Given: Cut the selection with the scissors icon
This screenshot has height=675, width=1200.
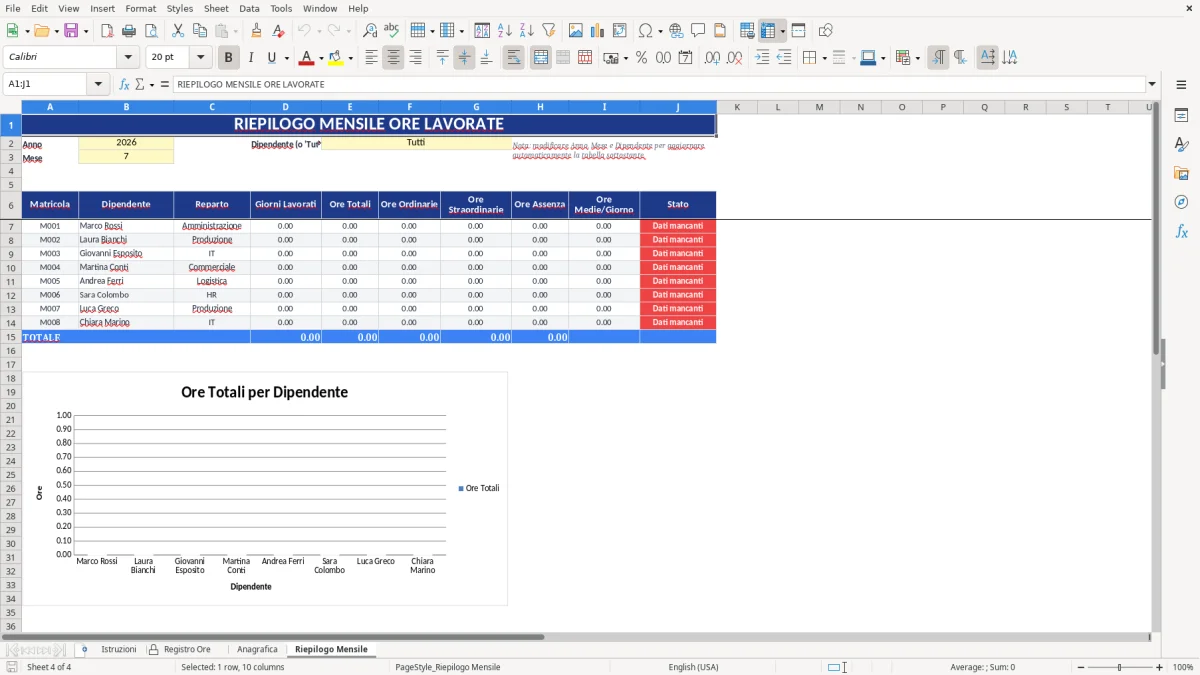Looking at the screenshot, I should [178, 31].
